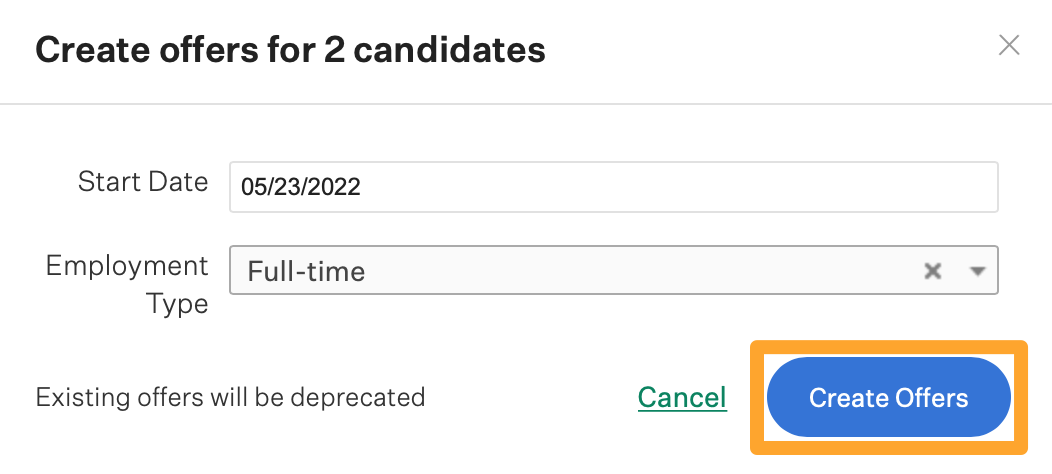Click the Full-time selected value text
Screen dimensions: 1052x474
click(x=307, y=271)
